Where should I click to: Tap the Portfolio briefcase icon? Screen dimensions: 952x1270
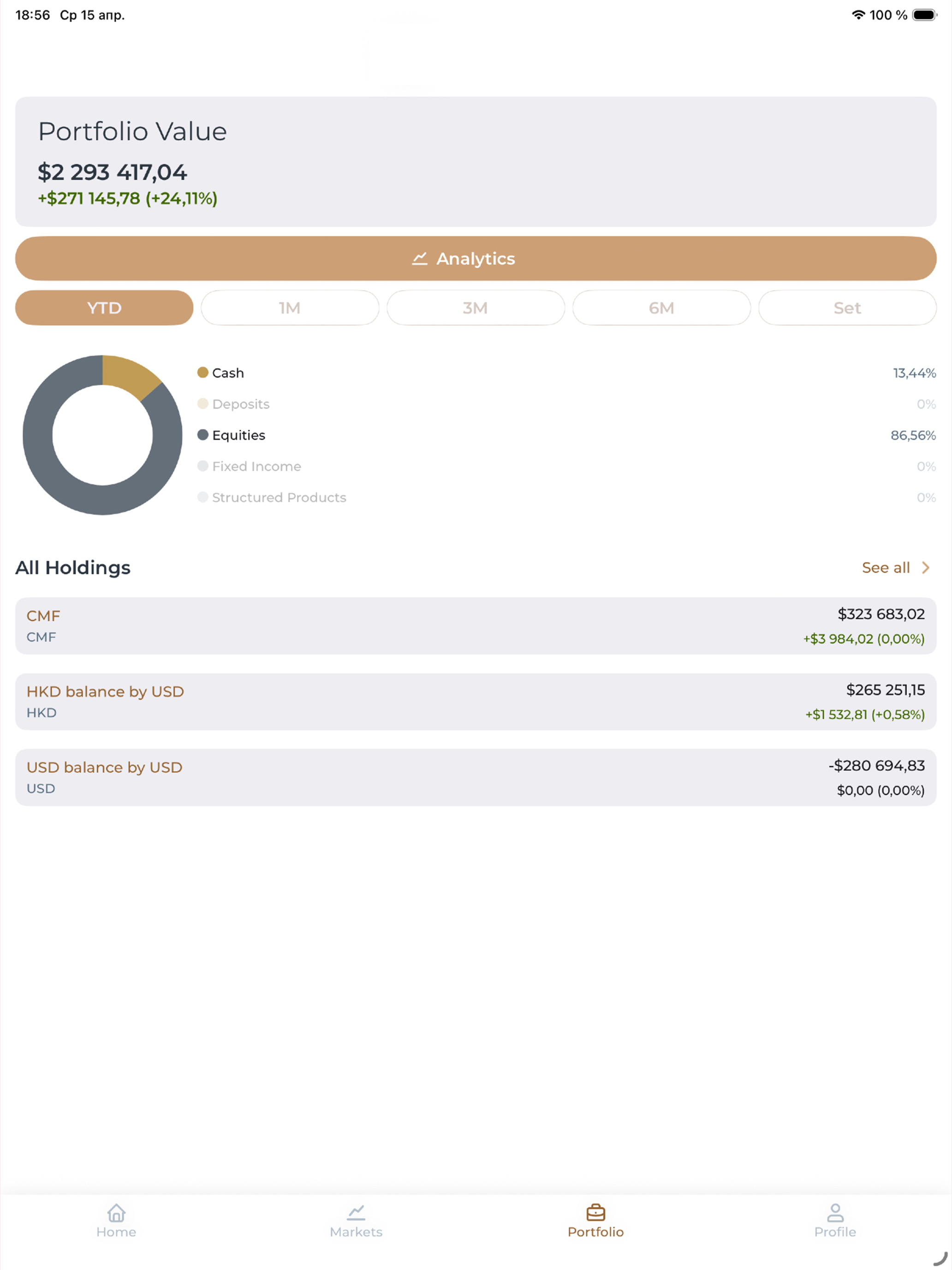(595, 1213)
